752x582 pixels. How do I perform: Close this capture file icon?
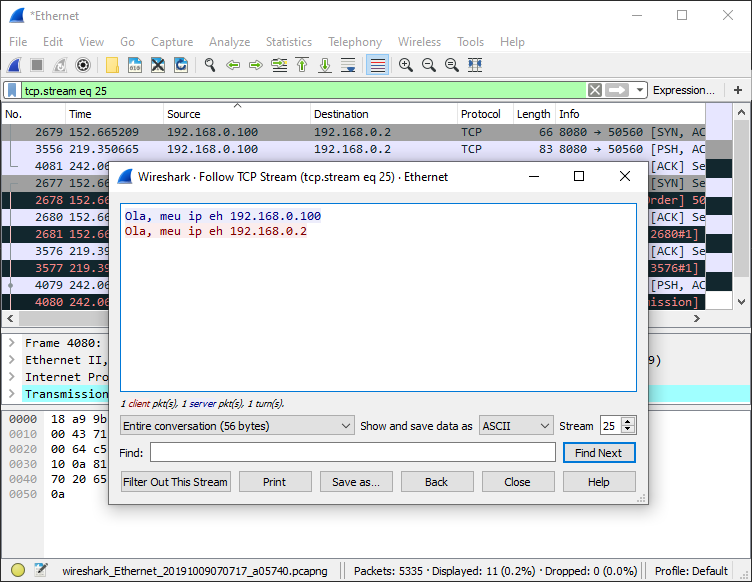(x=158, y=65)
